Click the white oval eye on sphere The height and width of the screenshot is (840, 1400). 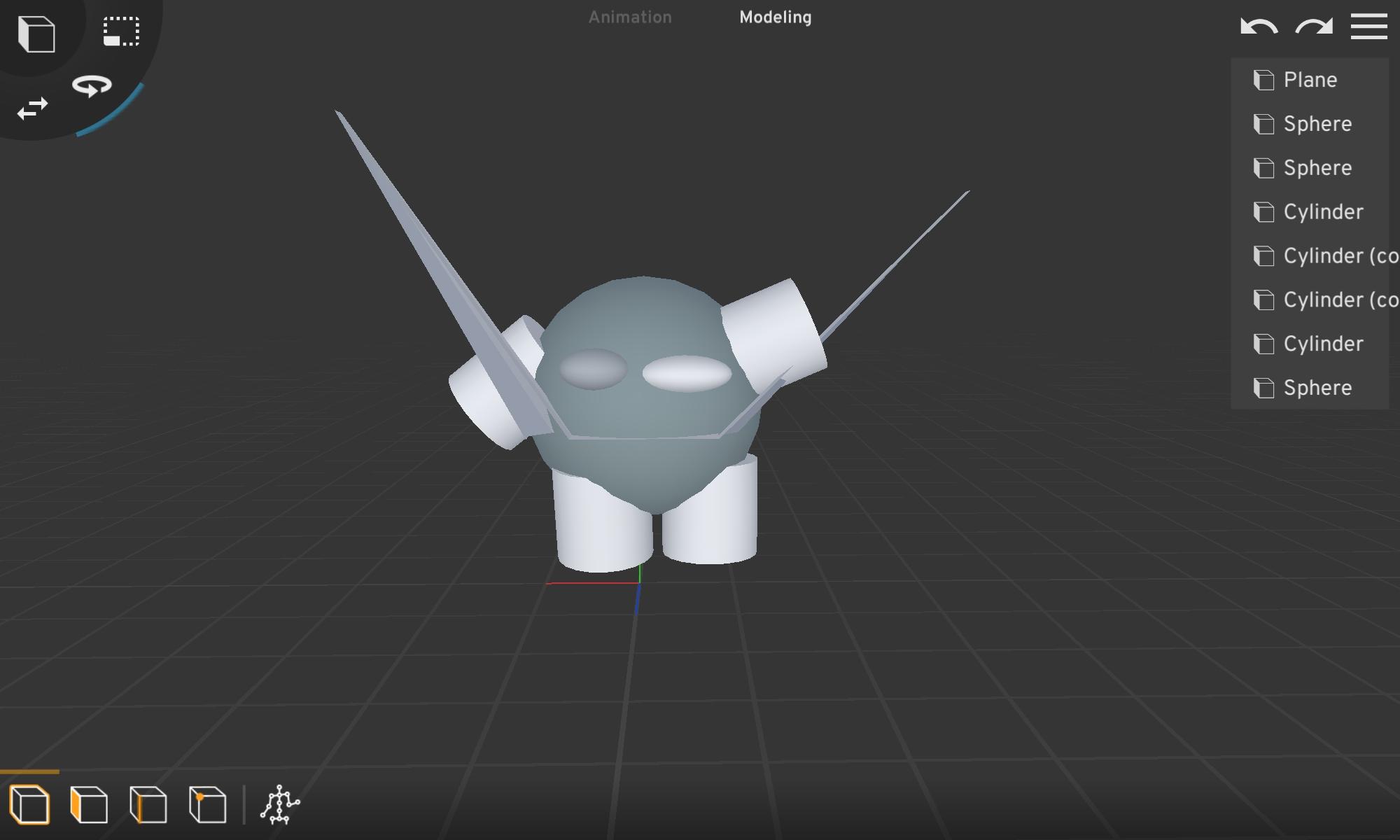coord(687,373)
